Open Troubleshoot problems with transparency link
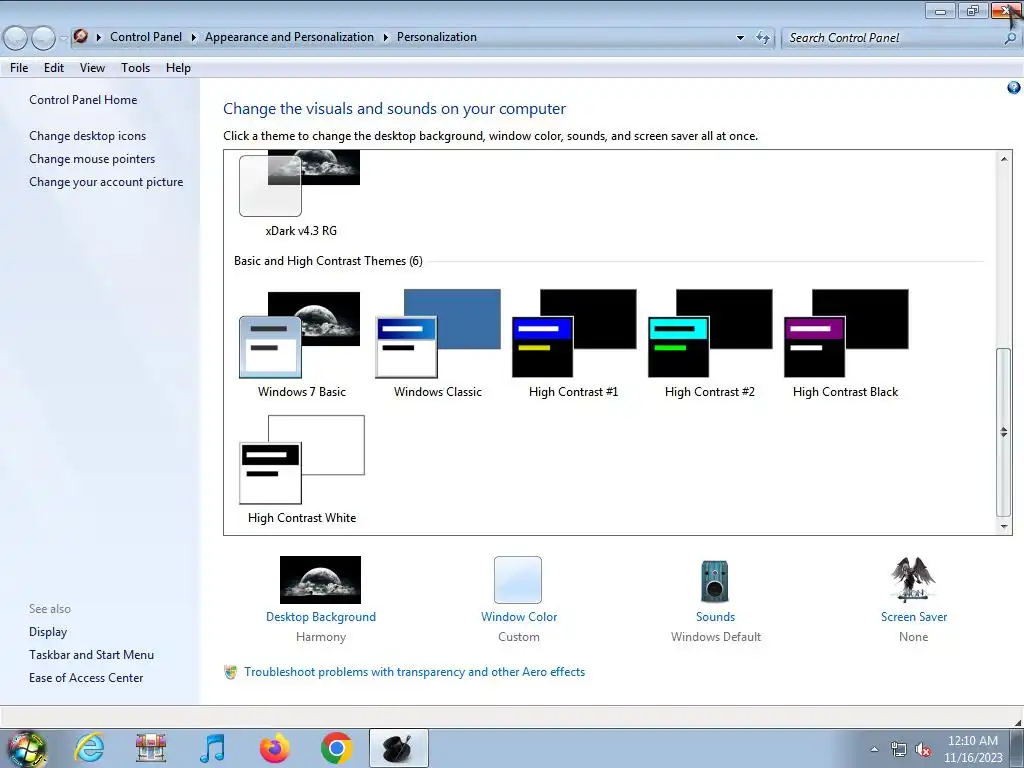Viewport: 1024px width, 768px height. click(414, 671)
